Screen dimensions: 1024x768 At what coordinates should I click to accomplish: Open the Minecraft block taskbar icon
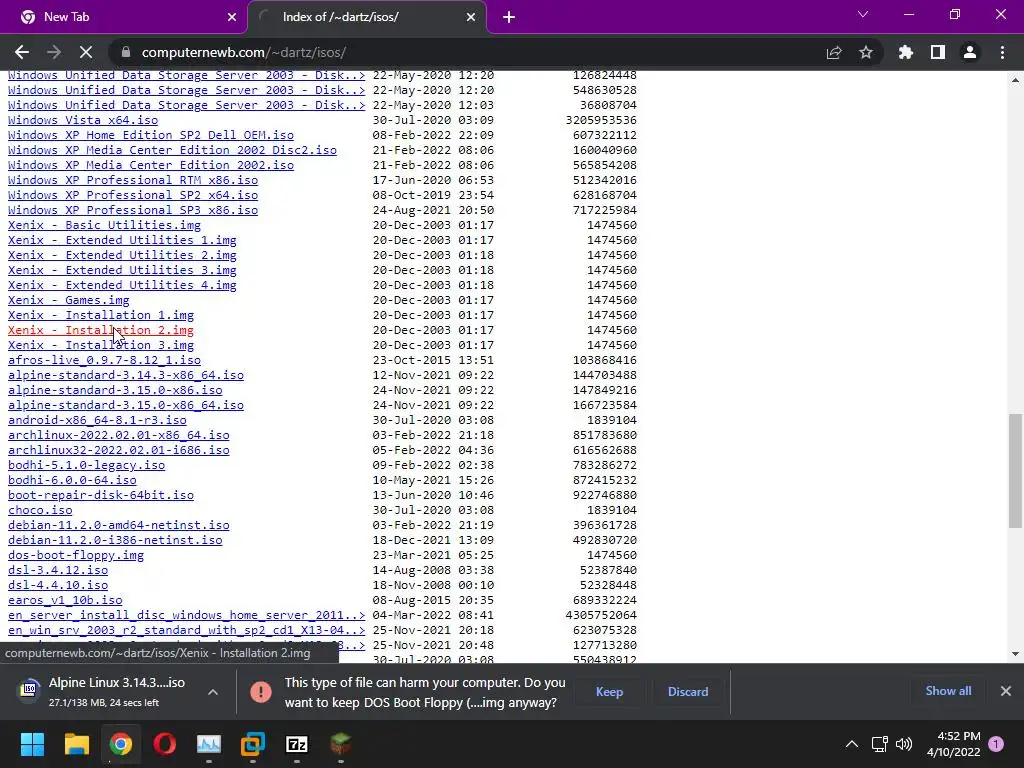pyautogui.click(x=340, y=744)
